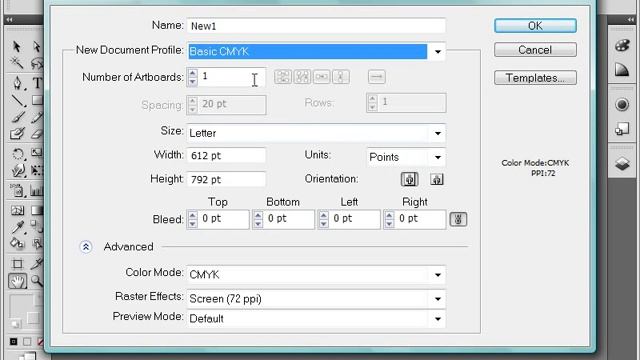Select the Slice tool
The height and width of the screenshot is (360, 640).
37,264
